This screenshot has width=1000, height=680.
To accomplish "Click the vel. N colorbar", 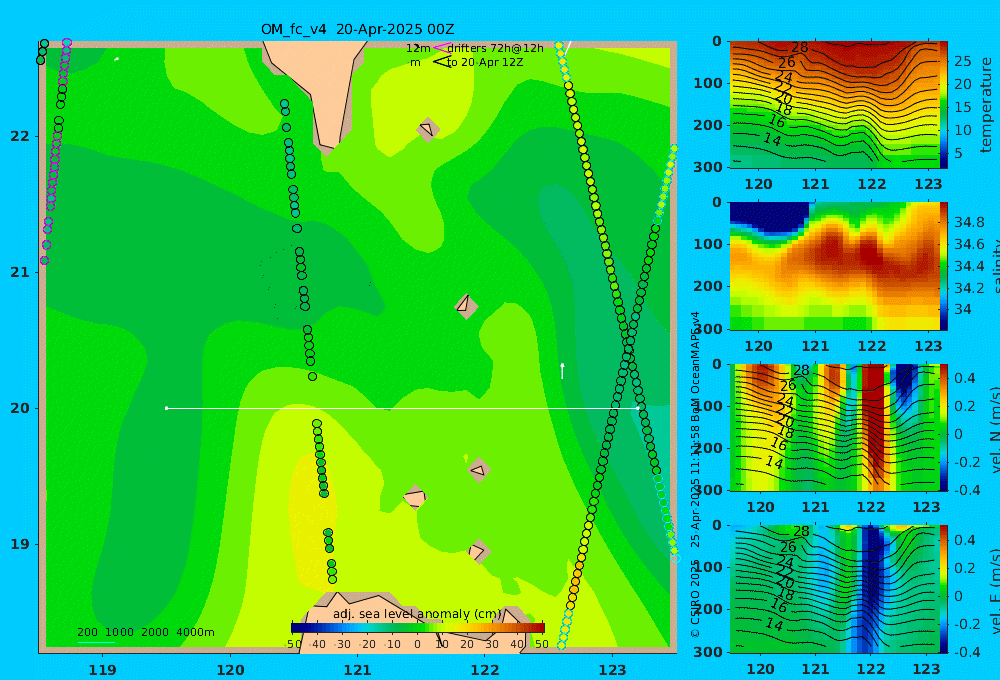I will tap(944, 427).
